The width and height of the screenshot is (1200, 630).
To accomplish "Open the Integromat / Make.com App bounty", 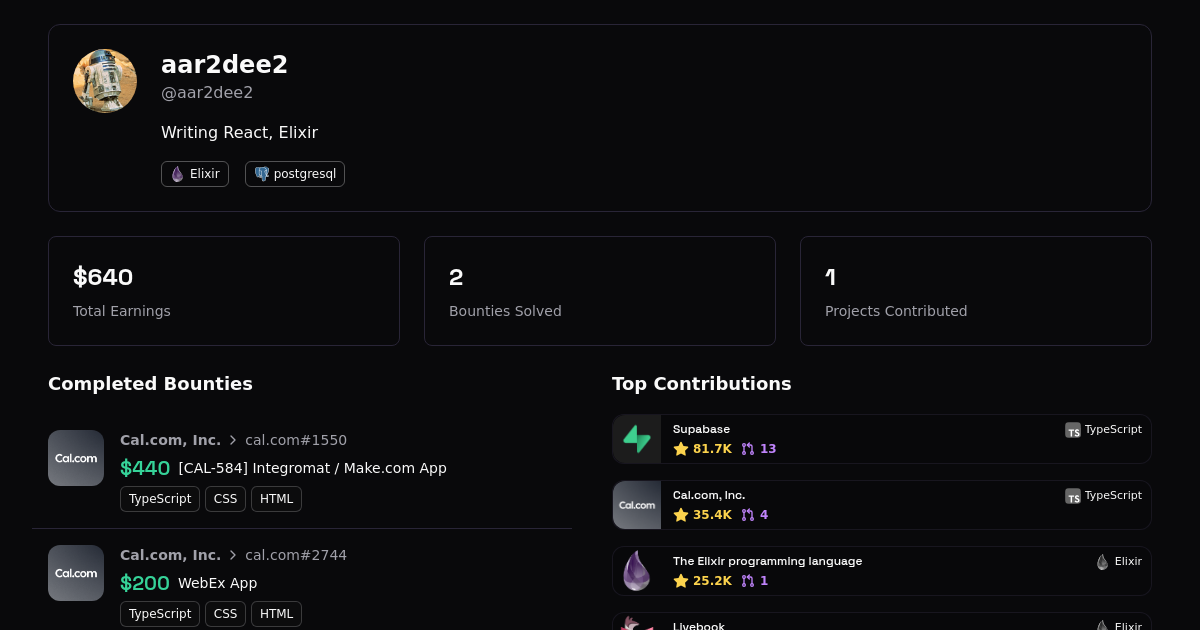I will [312, 468].
